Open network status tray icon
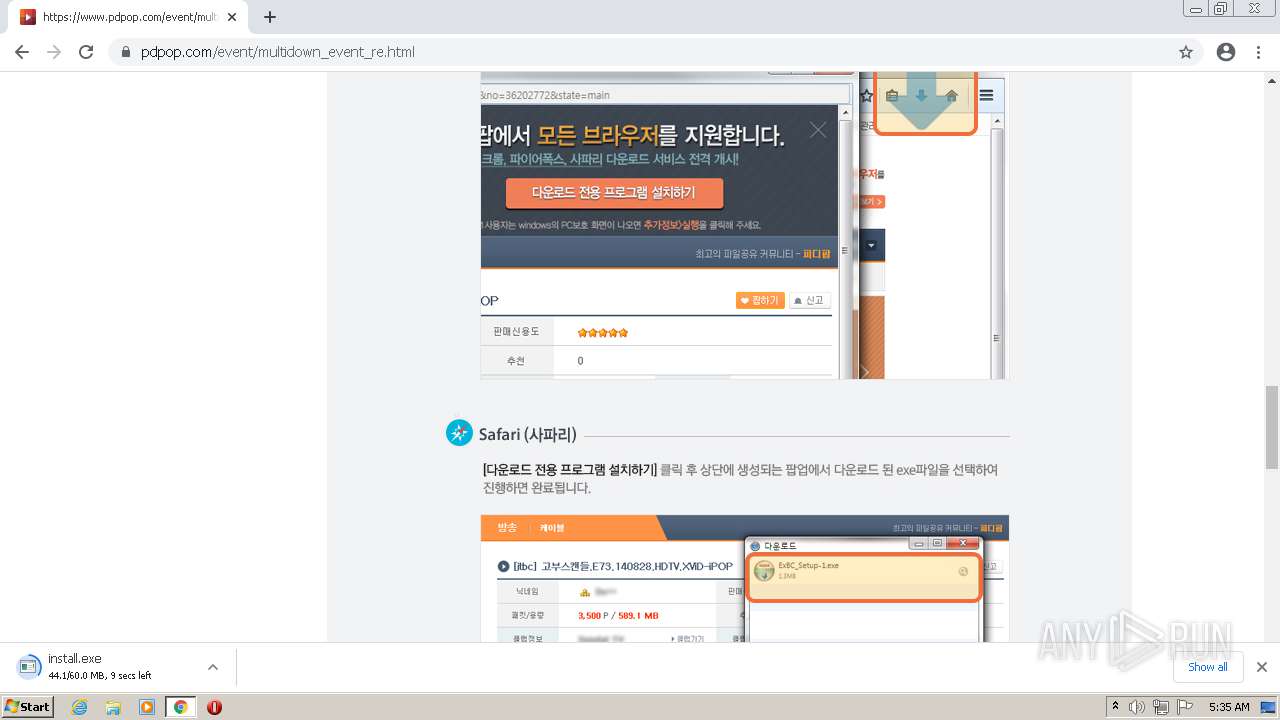Screen dimensions: 1280x720 coord(1161,707)
